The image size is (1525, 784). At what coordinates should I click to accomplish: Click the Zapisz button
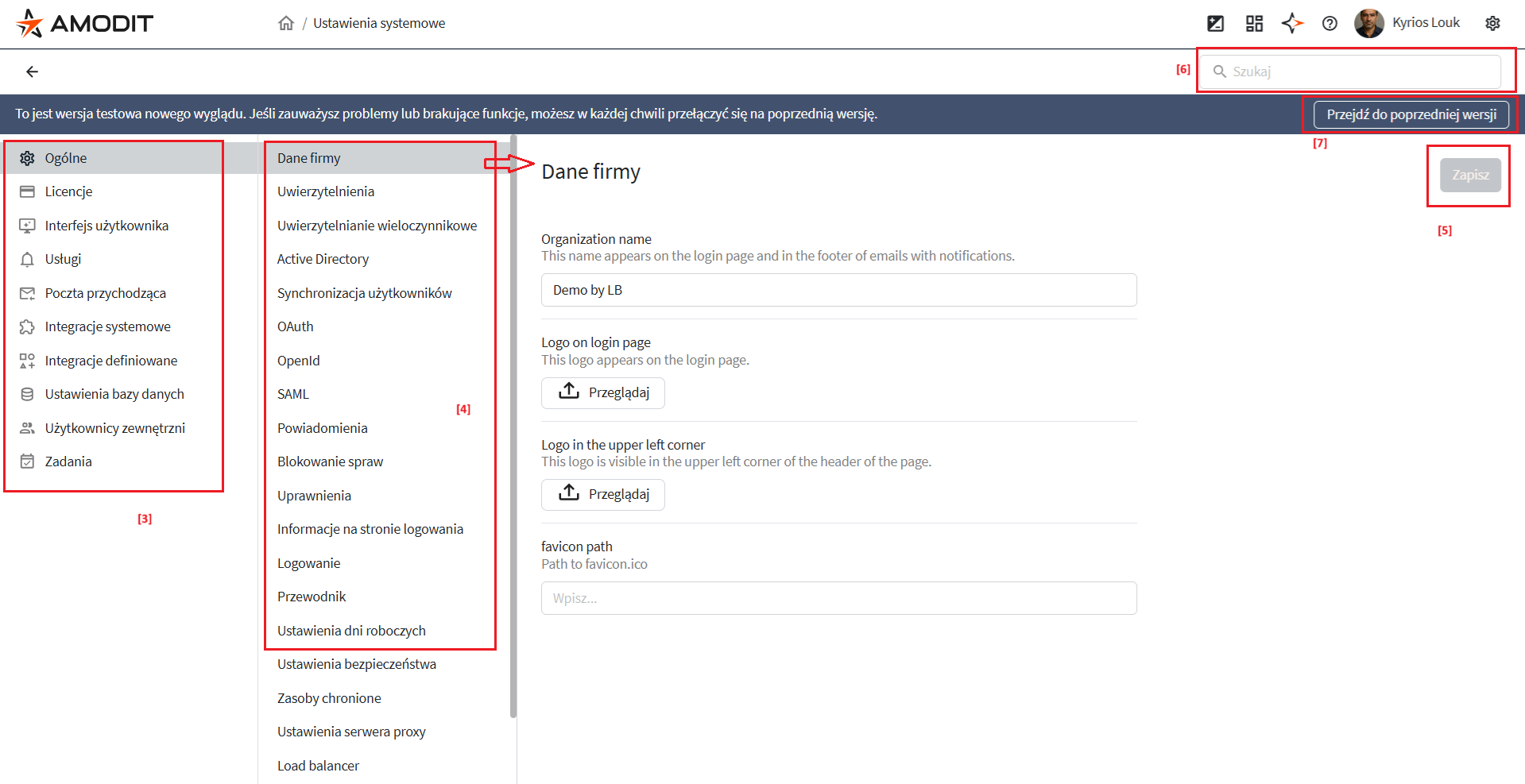1469,175
